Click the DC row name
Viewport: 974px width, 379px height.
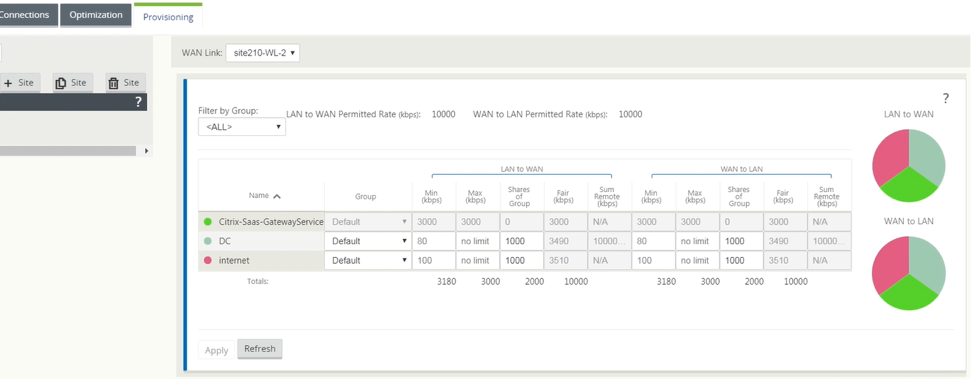(225, 241)
